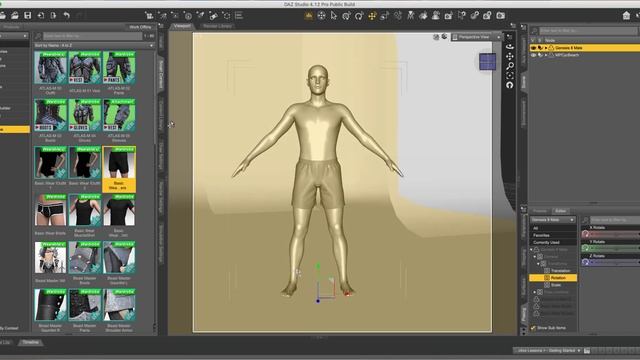Click the green Y Rotate dial icon
This screenshot has width=640, height=360.
(585, 248)
